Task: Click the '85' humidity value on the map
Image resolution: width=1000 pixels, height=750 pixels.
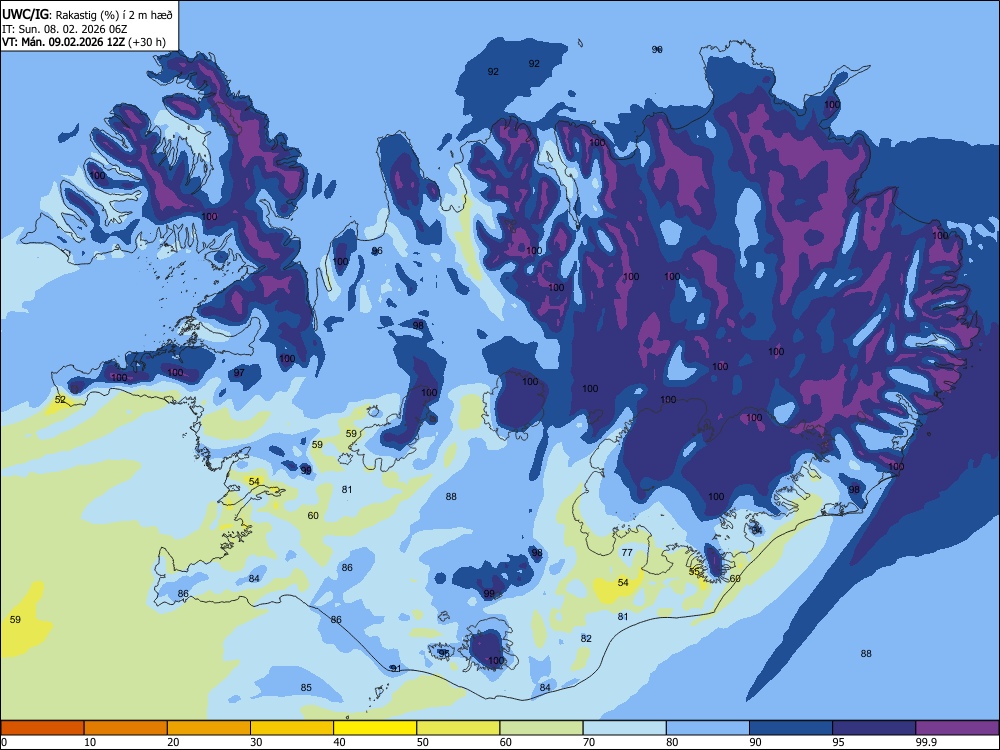Action: point(306,687)
